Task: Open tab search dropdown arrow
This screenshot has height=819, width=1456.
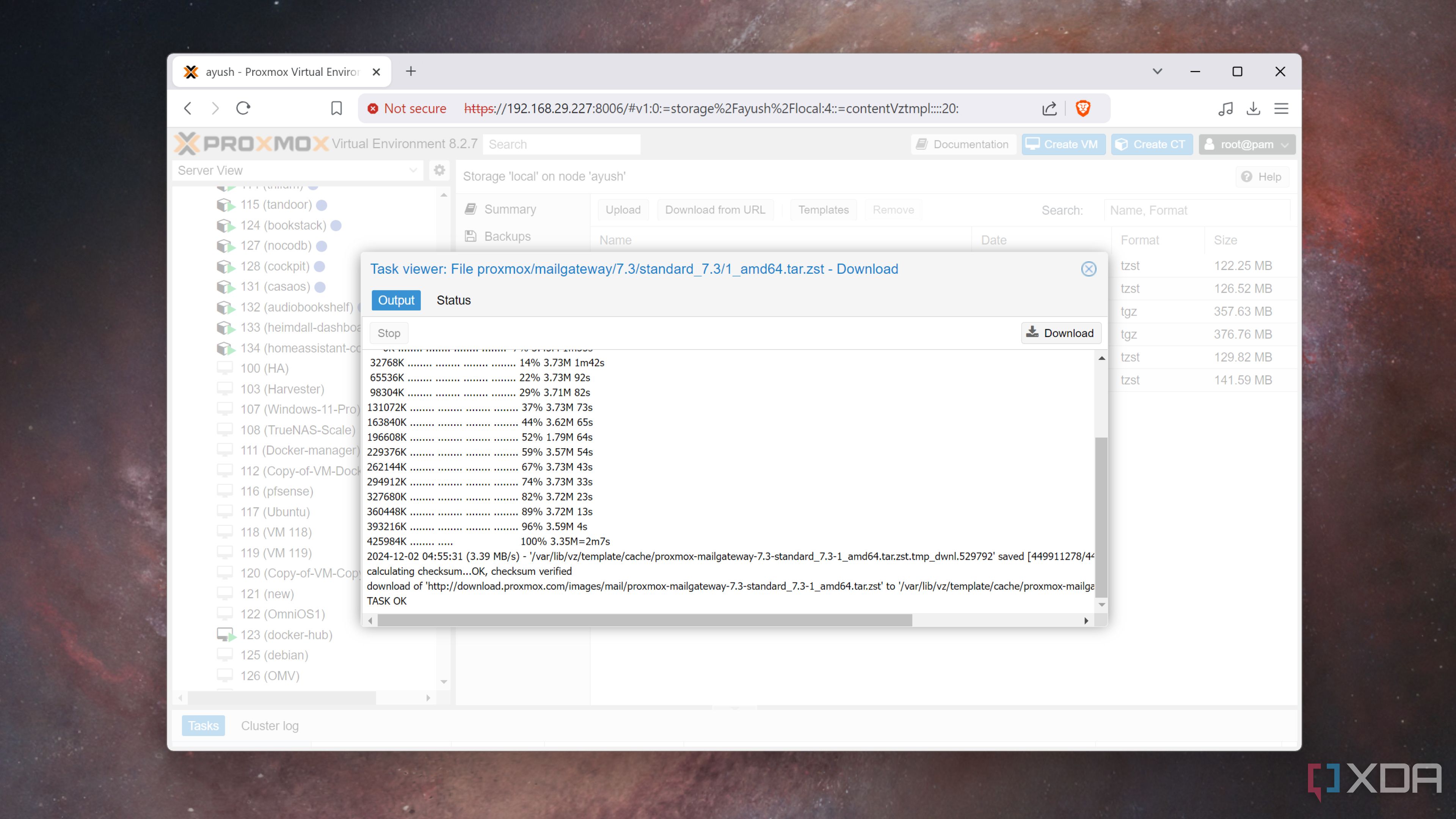Action: click(x=1158, y=72)
